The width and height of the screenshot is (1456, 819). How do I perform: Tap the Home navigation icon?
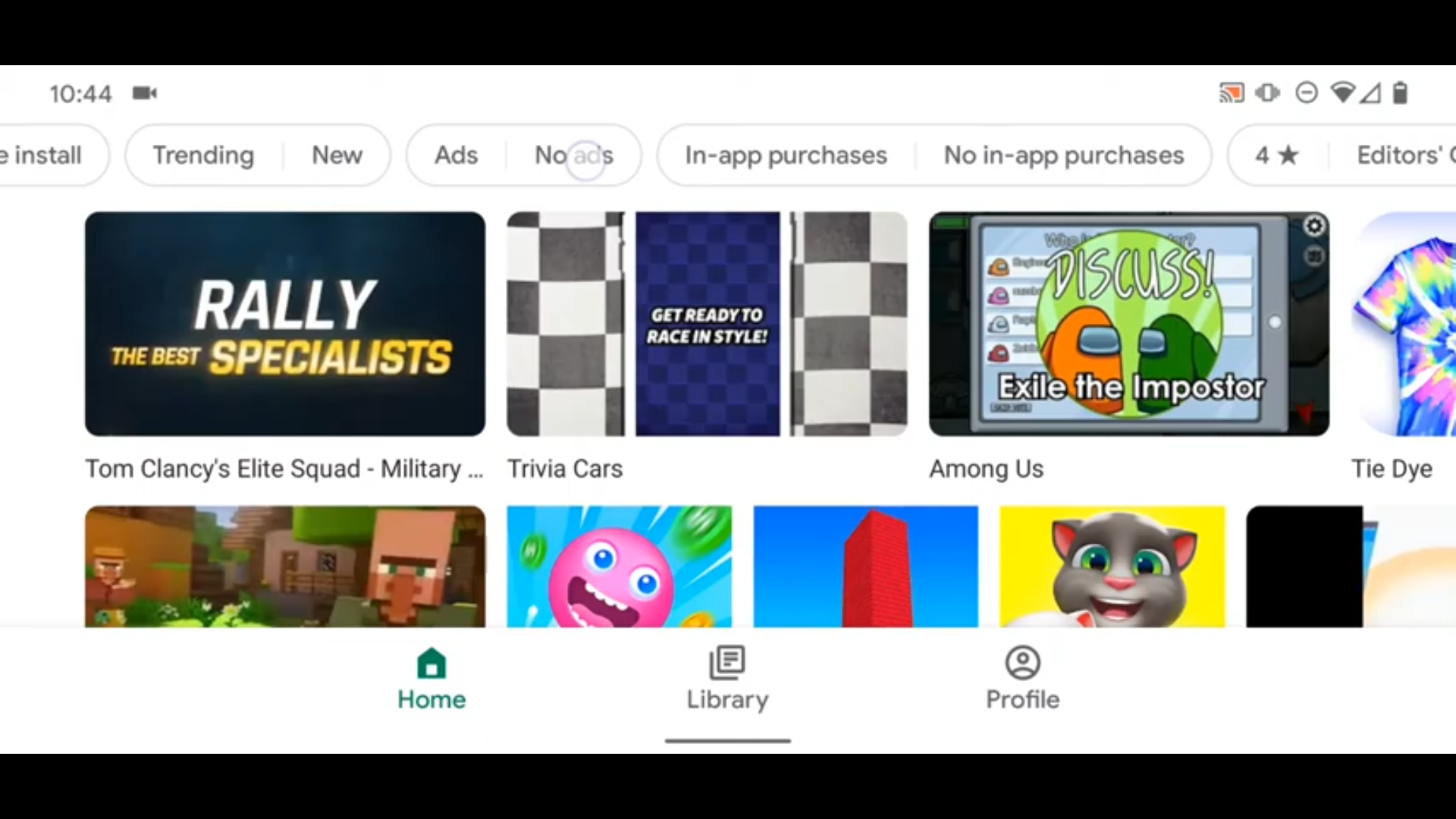coord(431,663)
